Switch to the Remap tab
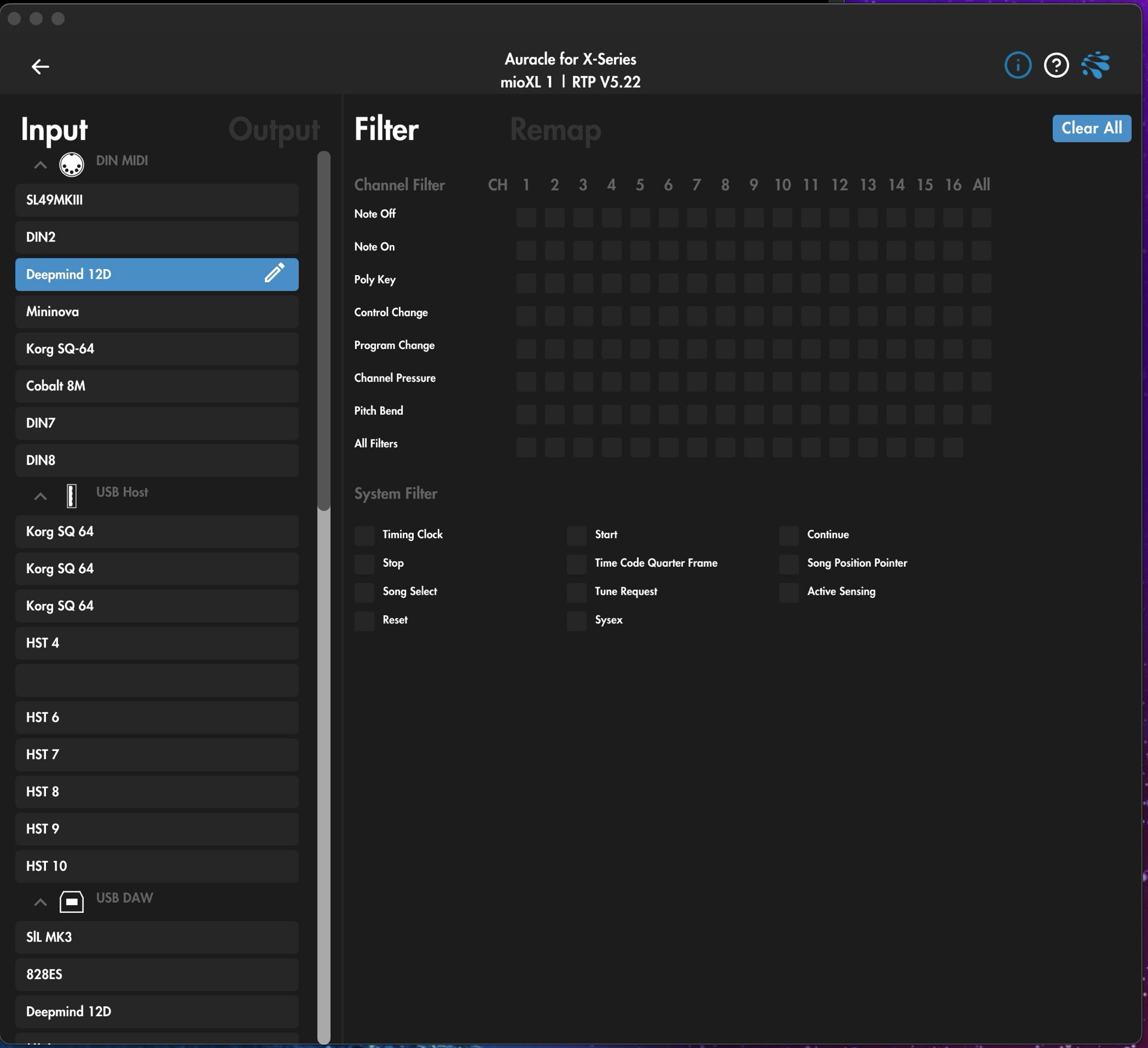This screenshot has height=1048, width=1148. coord(555,130)
